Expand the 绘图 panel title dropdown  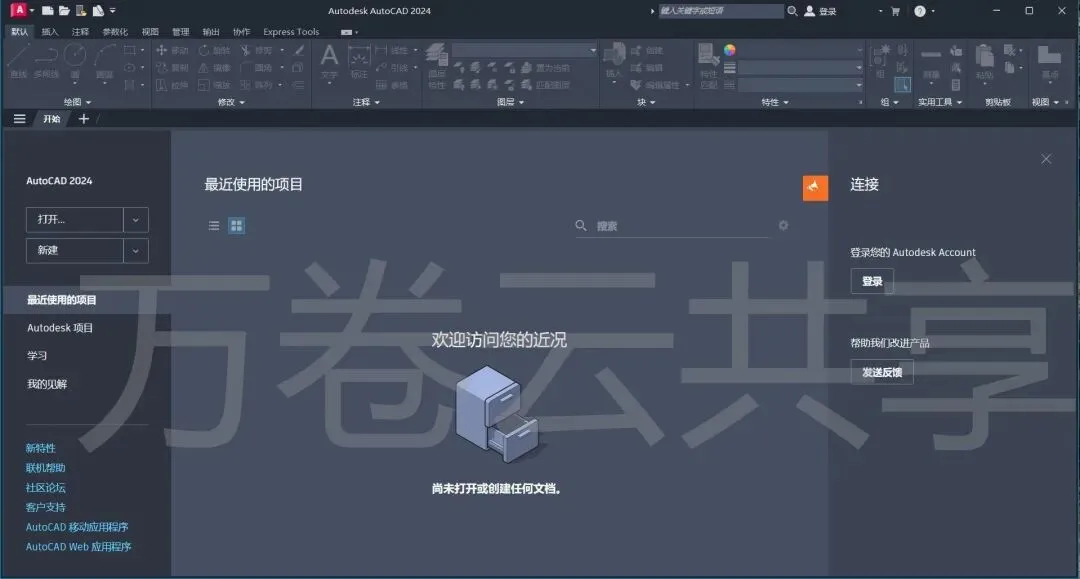(77, 102)
